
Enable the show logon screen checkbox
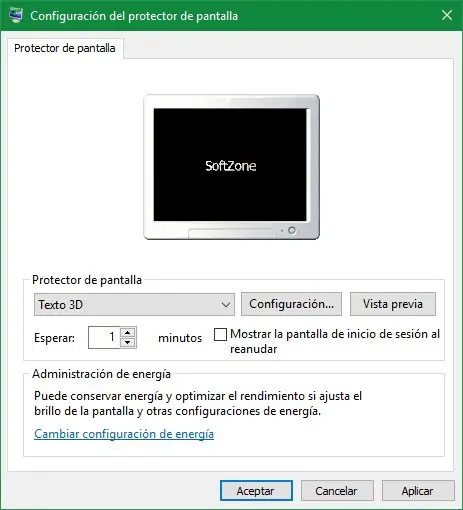pos(220,334)
